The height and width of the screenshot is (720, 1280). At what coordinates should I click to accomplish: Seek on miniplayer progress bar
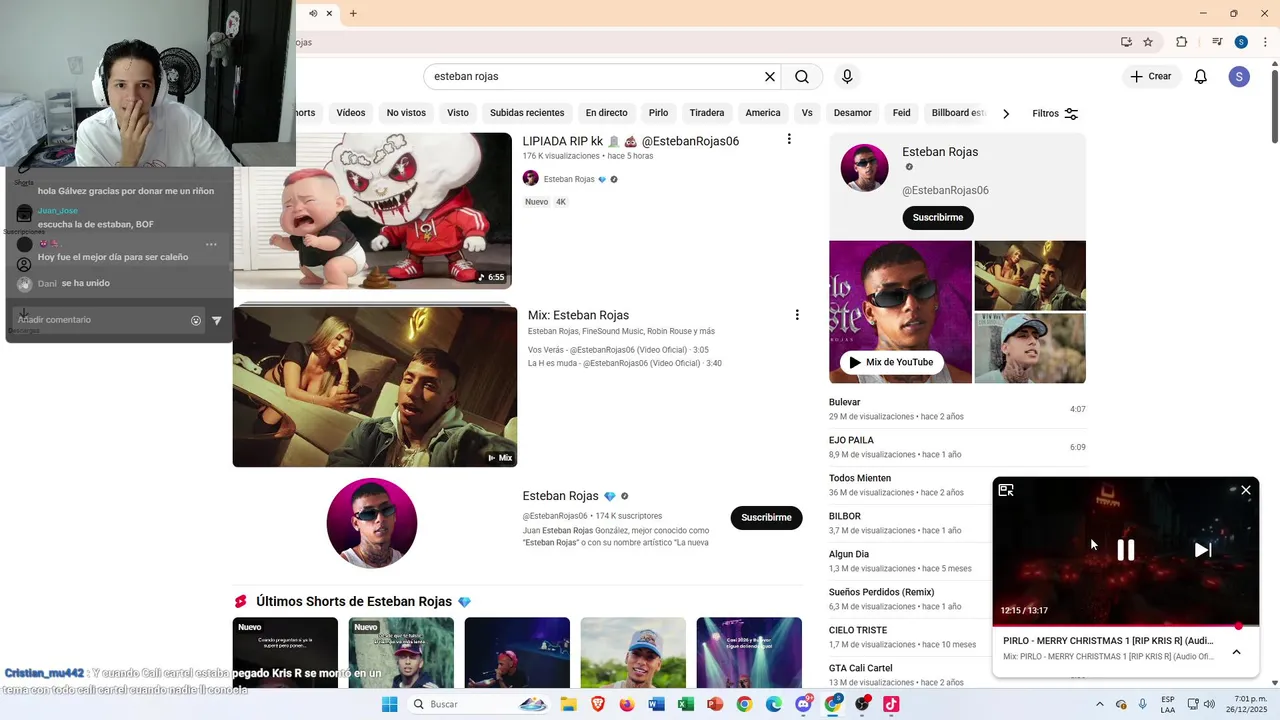[x=1125, y=626]
